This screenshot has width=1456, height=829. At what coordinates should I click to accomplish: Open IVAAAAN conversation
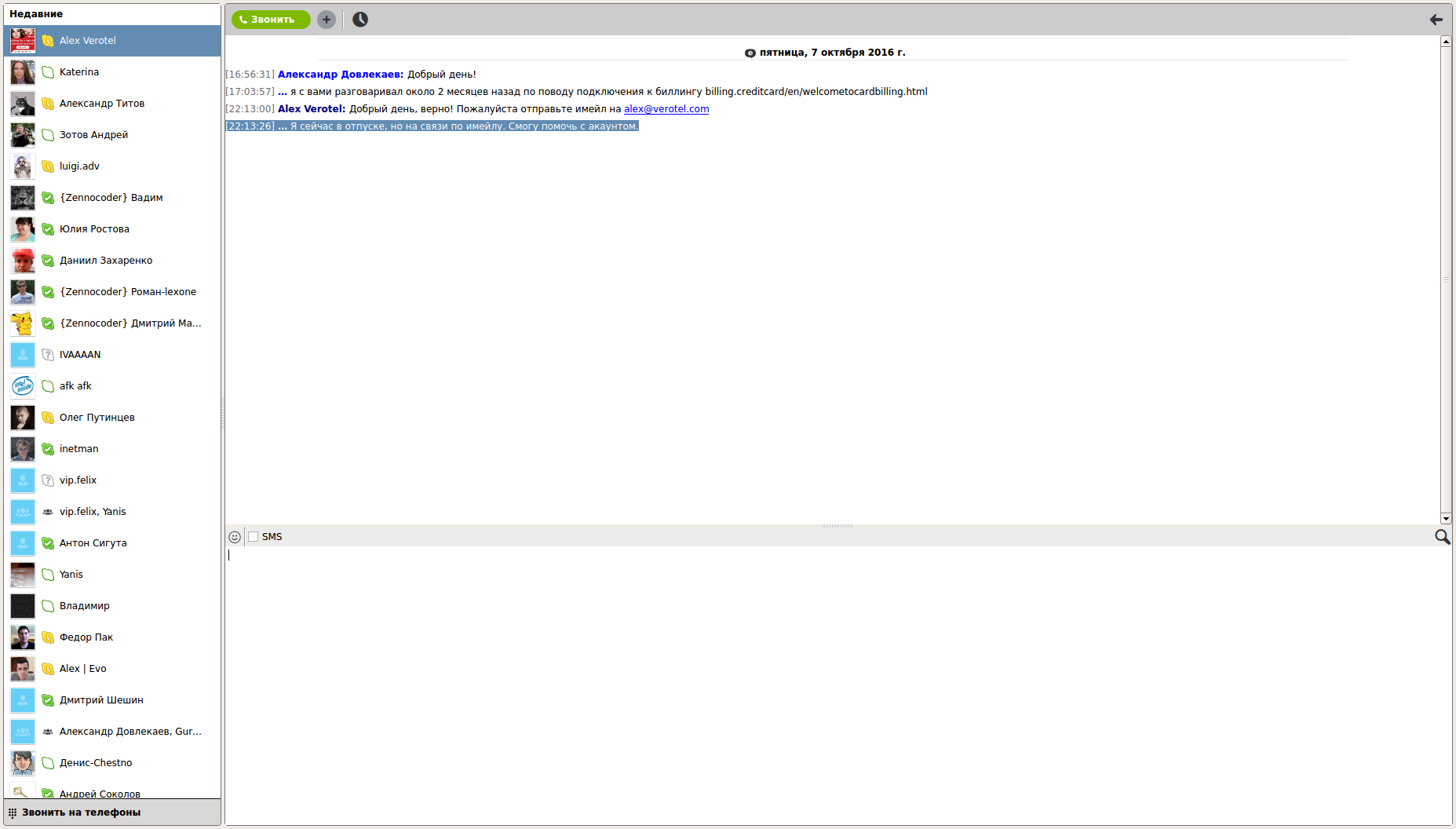pos(112,355)
